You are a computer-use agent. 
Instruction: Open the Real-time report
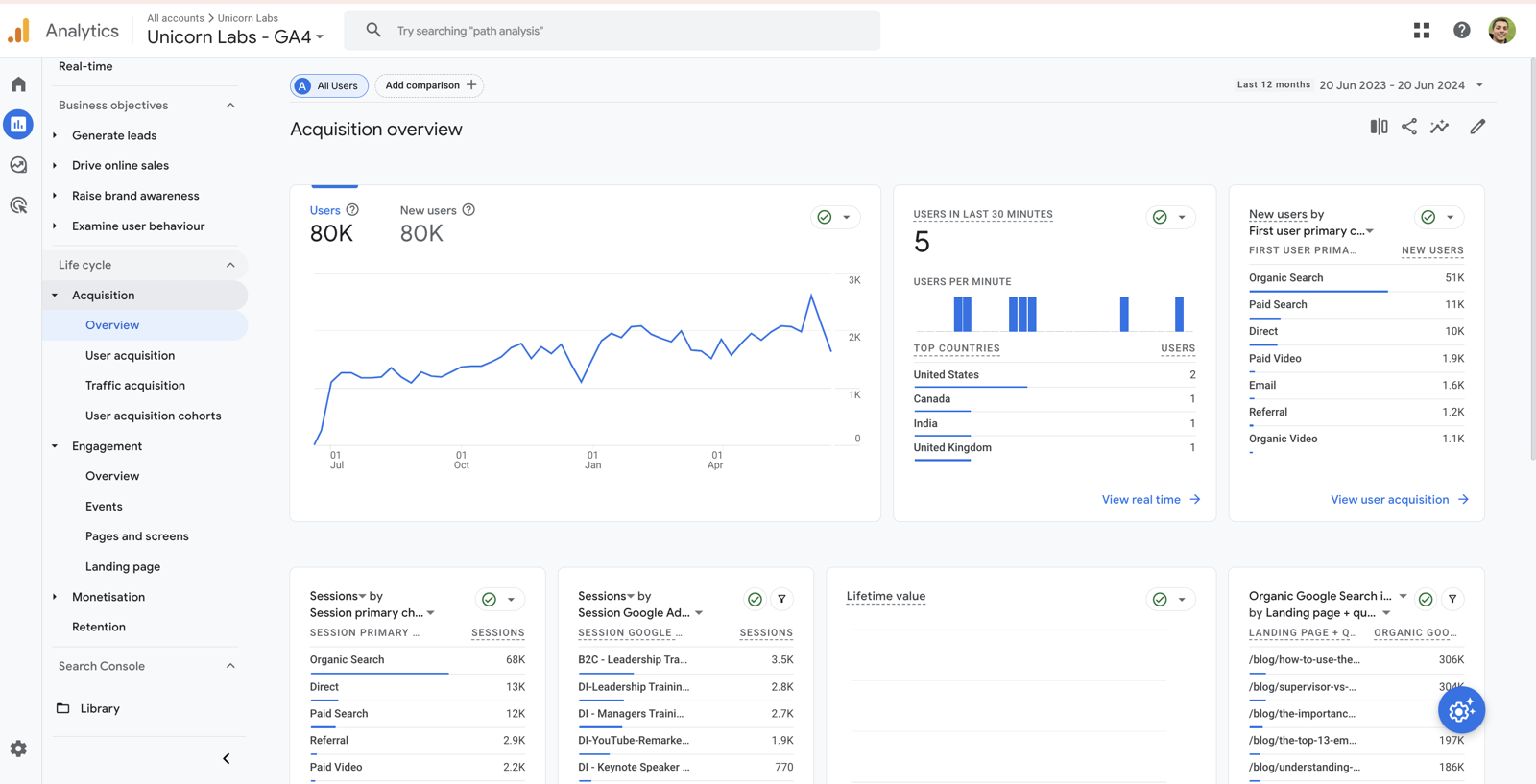[x=85, y=66]
